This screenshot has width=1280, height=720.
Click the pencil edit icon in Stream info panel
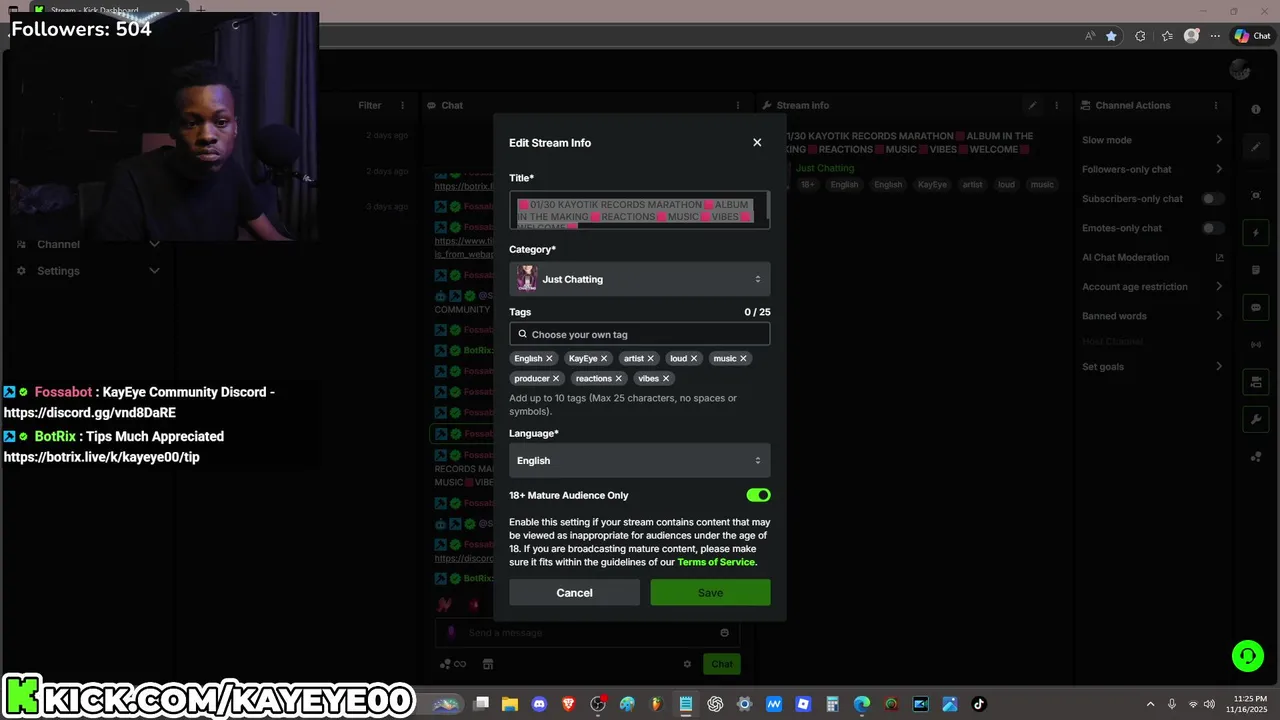pos(1033,105)
